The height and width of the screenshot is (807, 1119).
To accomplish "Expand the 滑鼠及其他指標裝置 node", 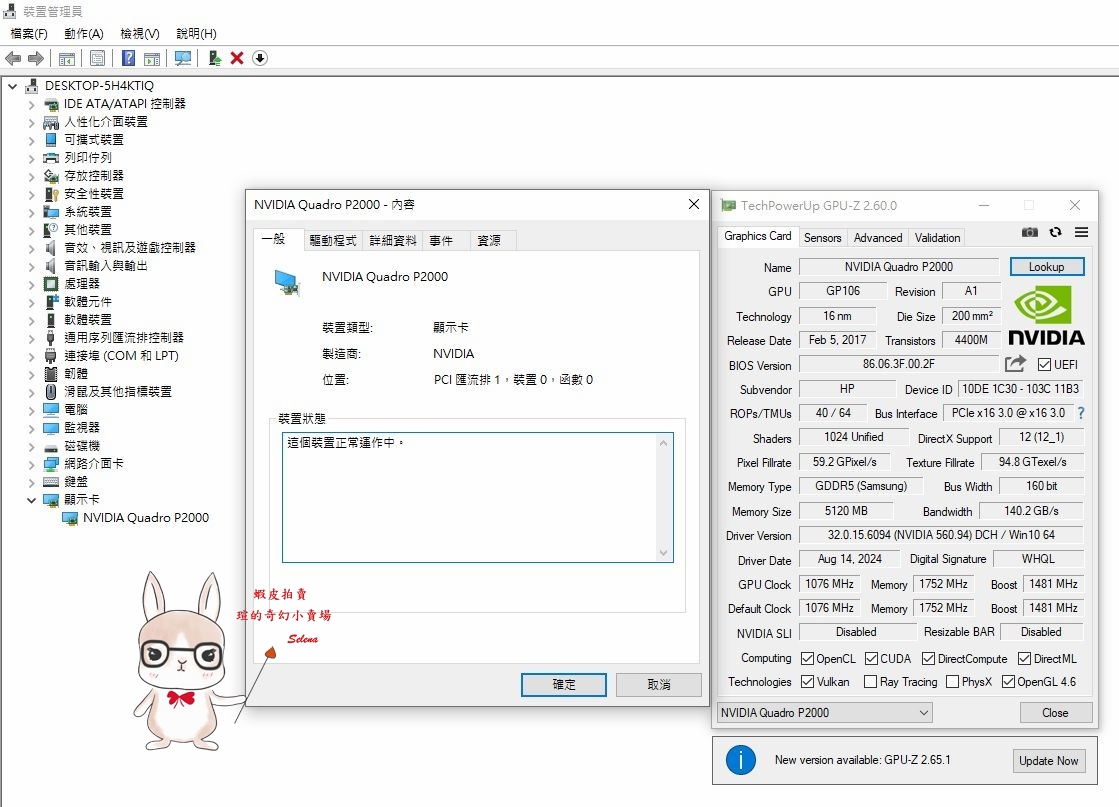I will 31,392.
